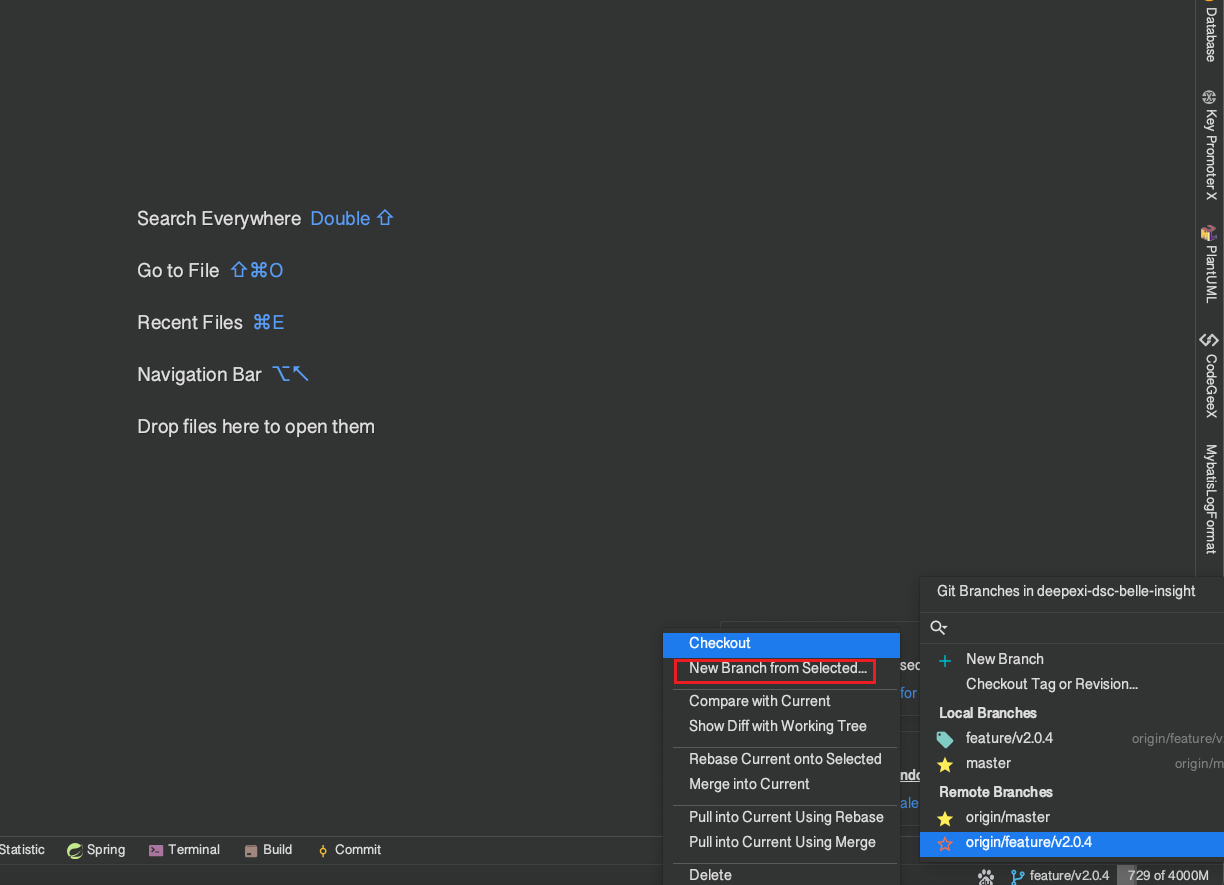
Task: Open the PlantUML side panel
Action: coord(1210,264)
